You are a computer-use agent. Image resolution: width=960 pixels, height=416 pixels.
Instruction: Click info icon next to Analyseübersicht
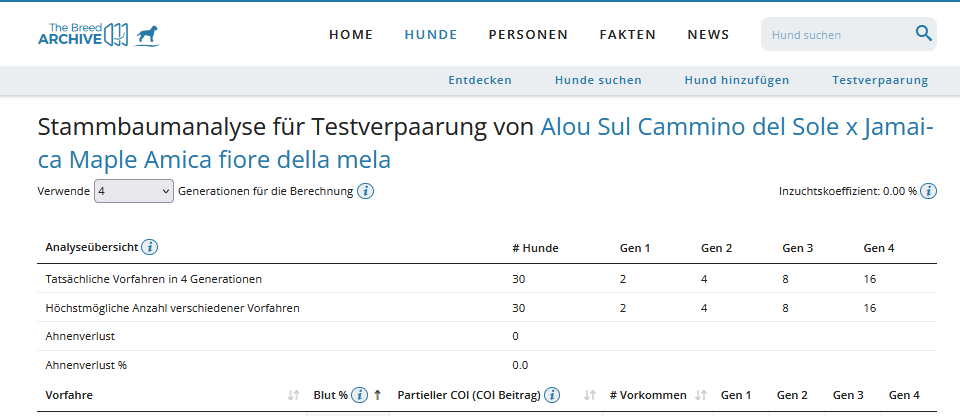pyautogui.click(x=150, y=247)
